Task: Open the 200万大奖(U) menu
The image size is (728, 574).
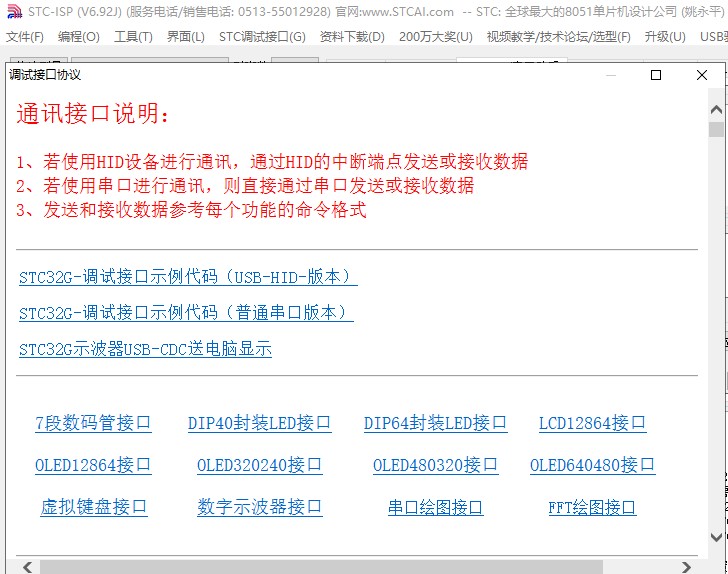Action: pos(436,36)
